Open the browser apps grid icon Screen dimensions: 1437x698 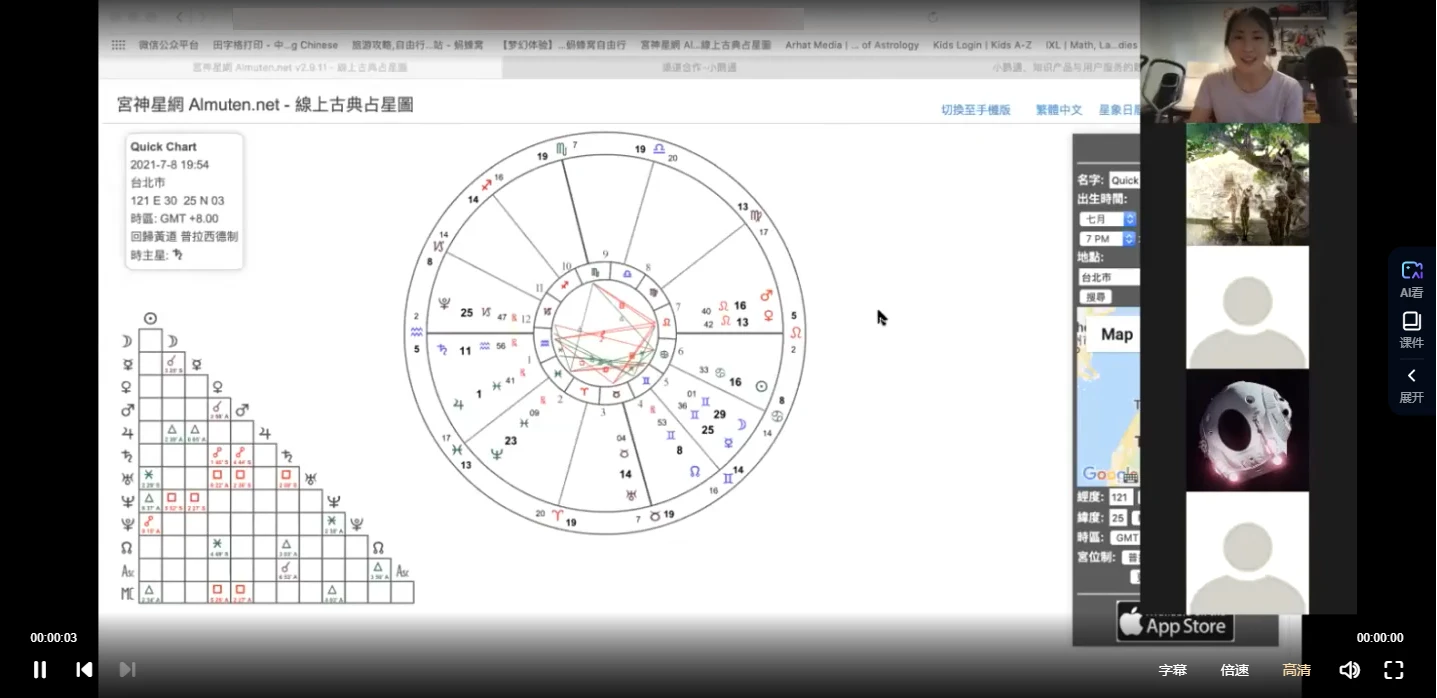click(x=118, y=45)
